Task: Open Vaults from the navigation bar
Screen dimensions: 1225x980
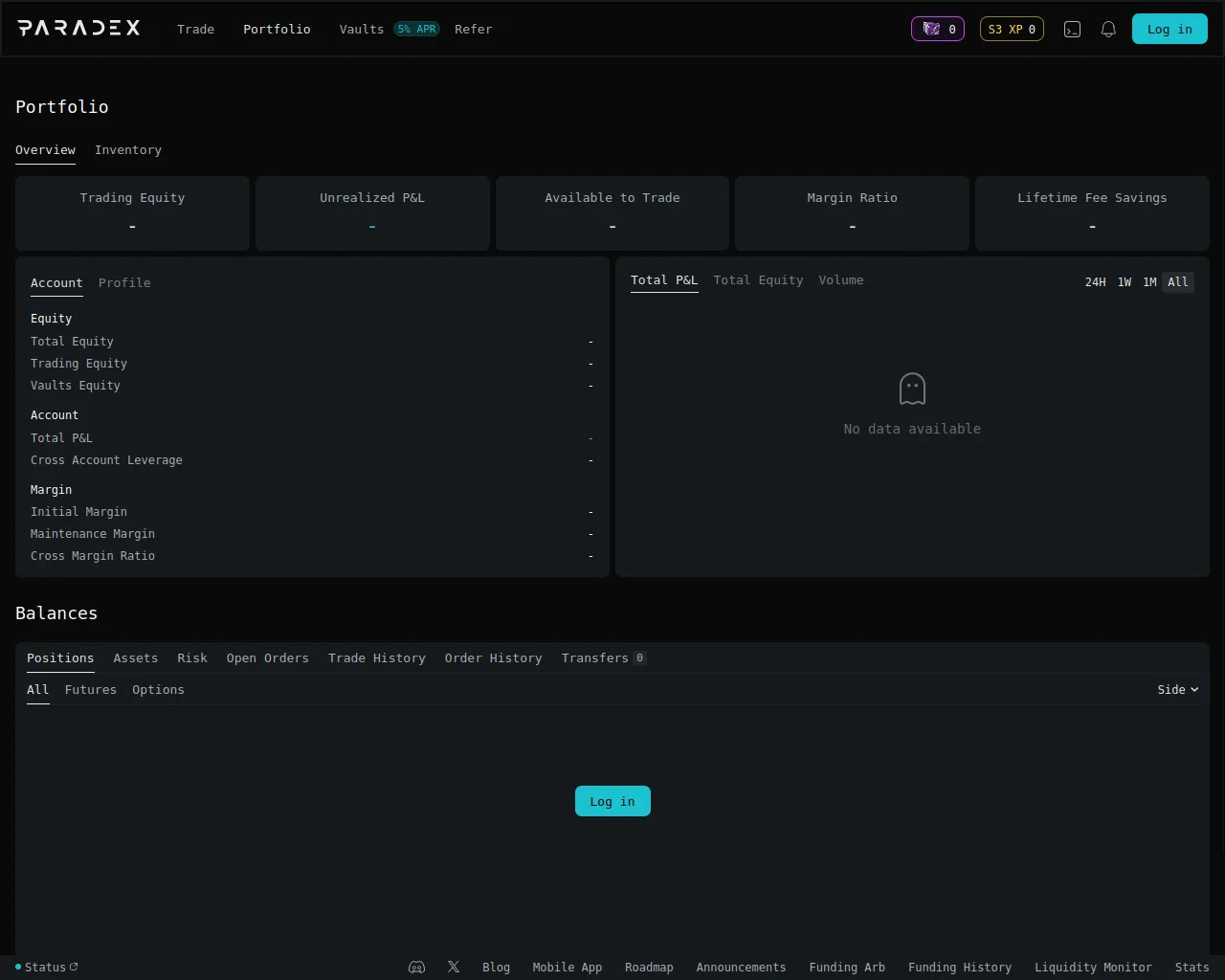Action: click(361, 30)
